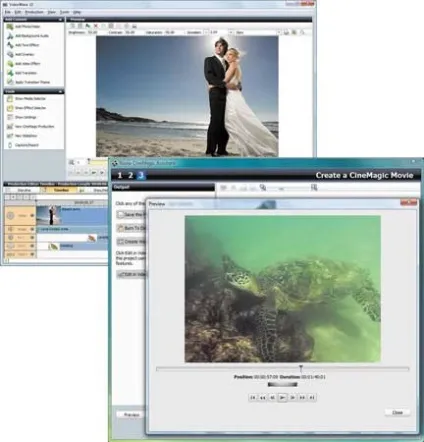
Task: Click the Add Photo/Video icon
Action: point(10,27)
